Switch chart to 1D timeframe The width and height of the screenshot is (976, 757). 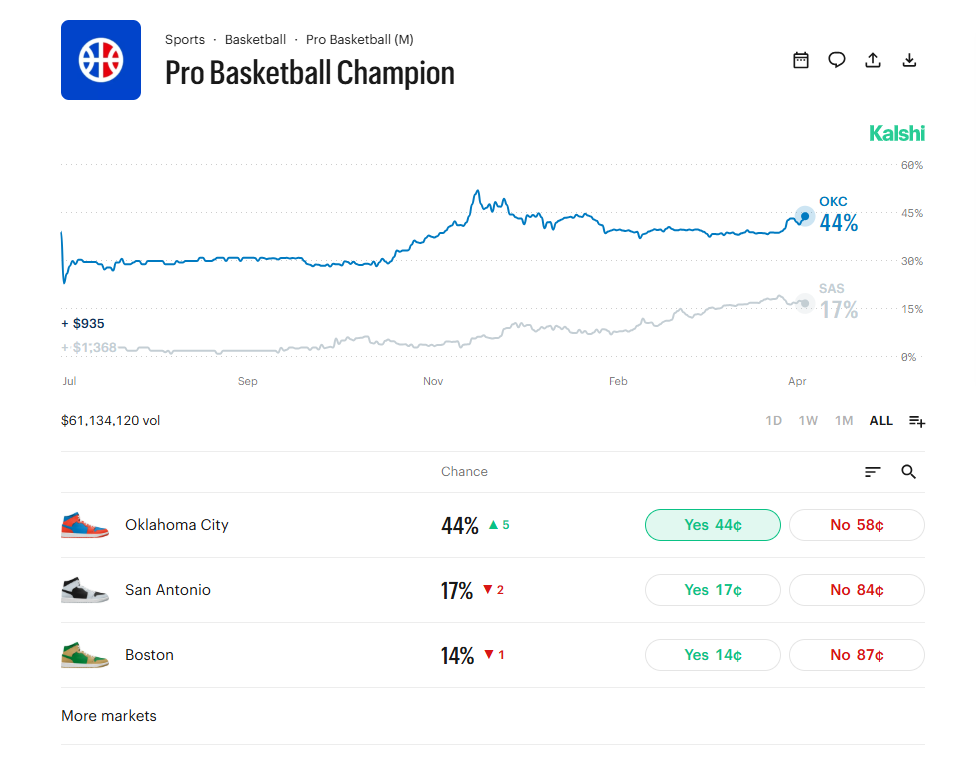point(773,420)
